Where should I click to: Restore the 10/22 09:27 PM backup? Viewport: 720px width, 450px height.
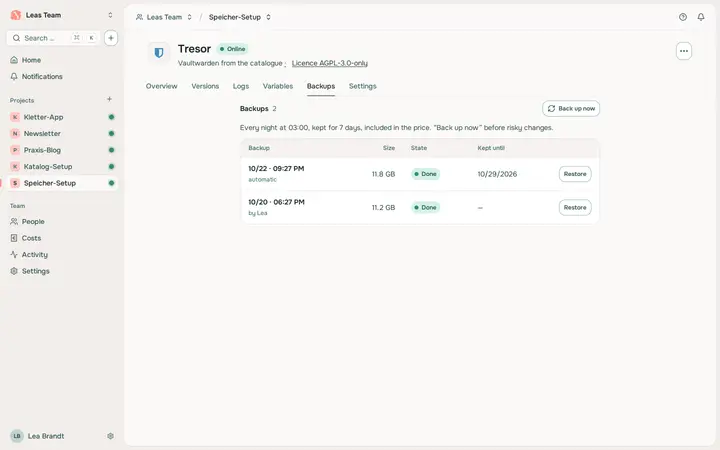coord(575,174)
